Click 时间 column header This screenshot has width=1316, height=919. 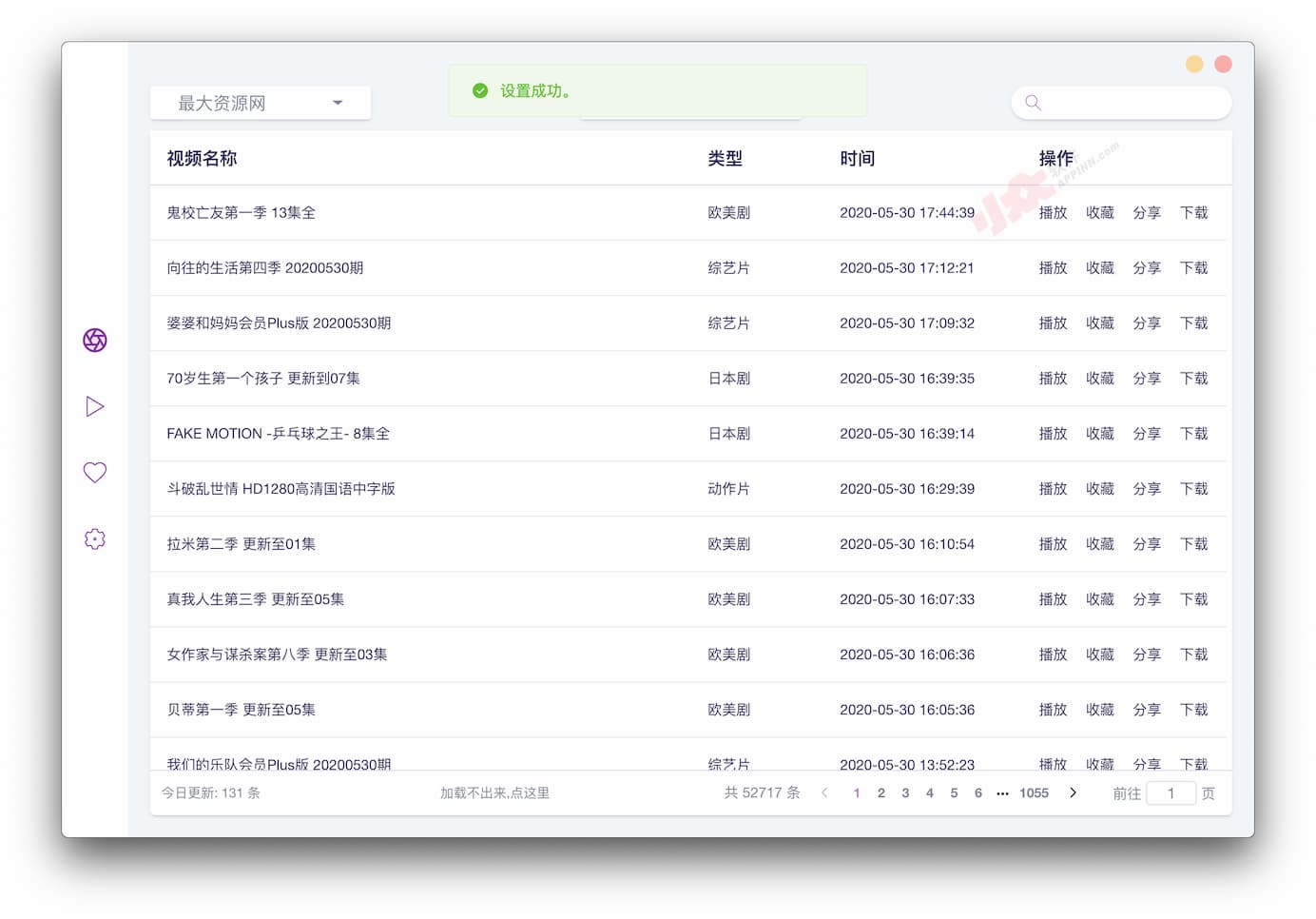point(857,159)
